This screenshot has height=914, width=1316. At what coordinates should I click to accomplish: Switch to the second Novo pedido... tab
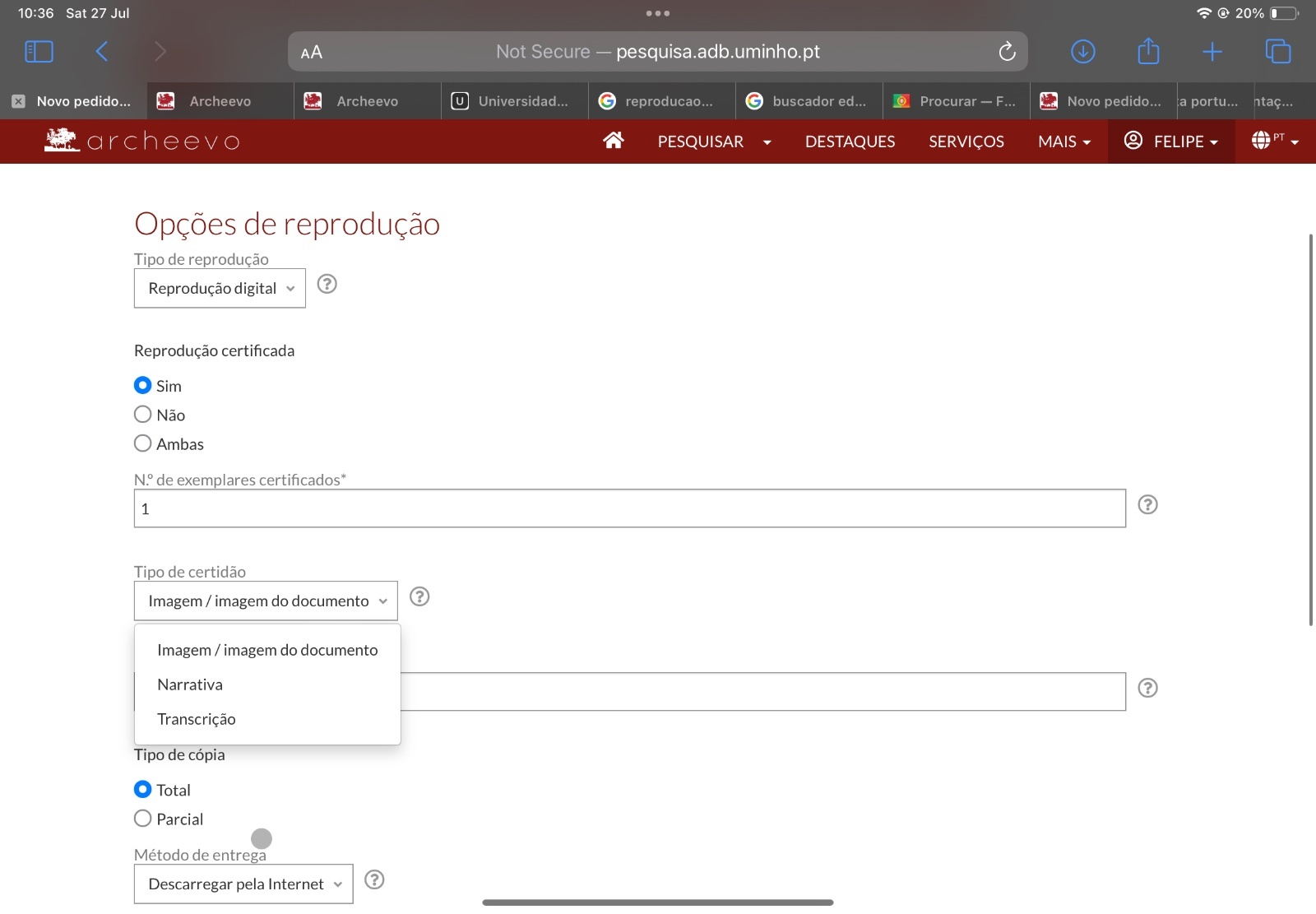(1104, 101)
